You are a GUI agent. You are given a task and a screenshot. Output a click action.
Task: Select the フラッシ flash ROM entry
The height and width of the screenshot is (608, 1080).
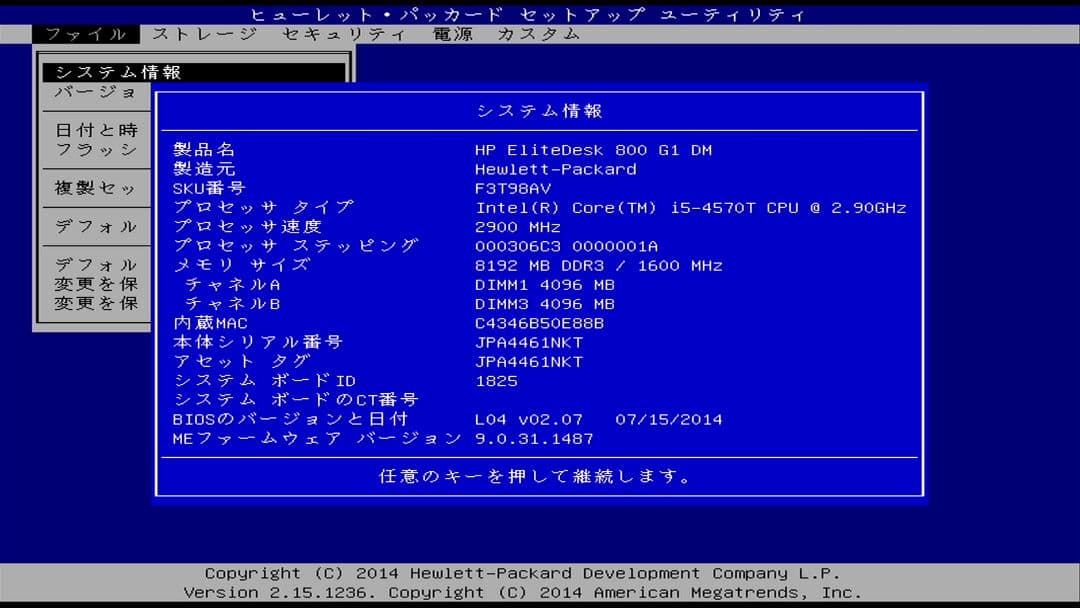(95, 150)
